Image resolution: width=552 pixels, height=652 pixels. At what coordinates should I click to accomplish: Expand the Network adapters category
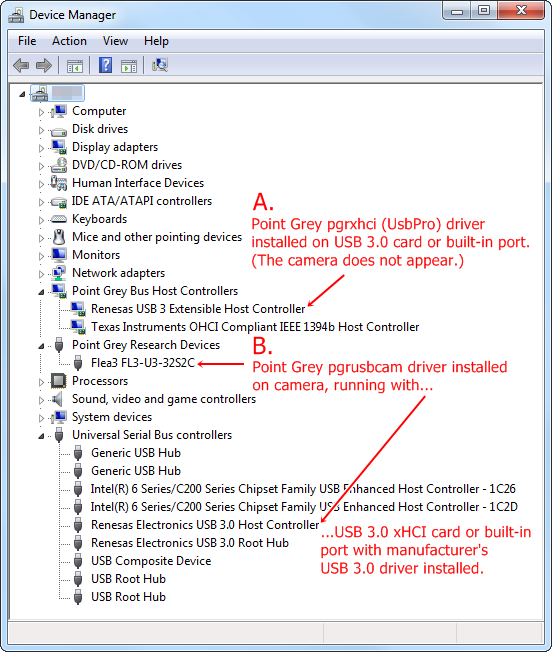[41, 274]
